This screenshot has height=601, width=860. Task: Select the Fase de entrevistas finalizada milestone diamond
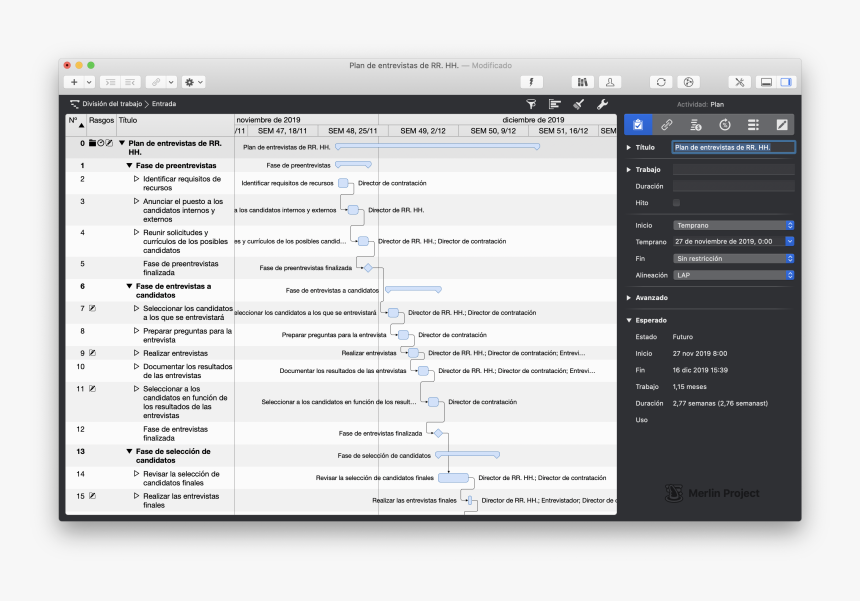[x=438, y=433]
